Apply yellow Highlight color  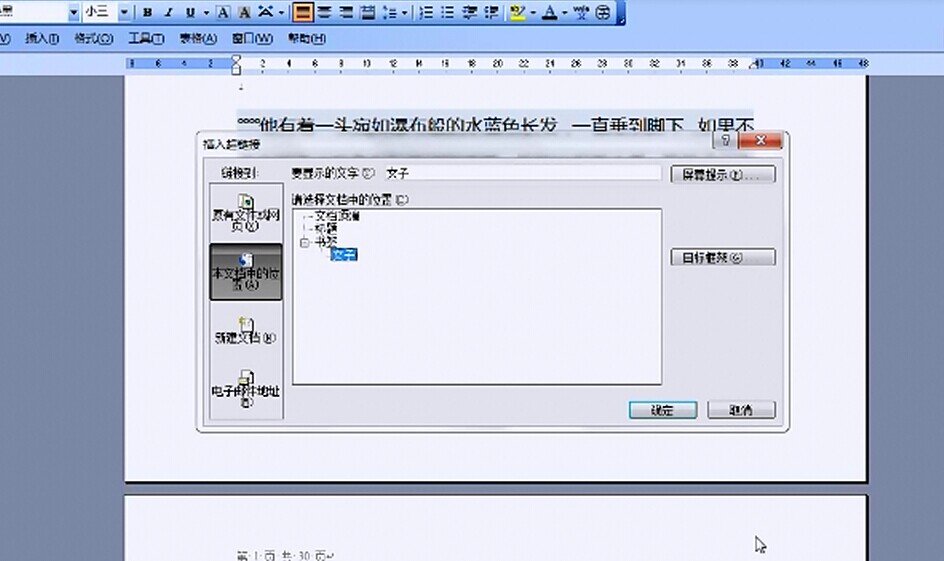[517, 12]
